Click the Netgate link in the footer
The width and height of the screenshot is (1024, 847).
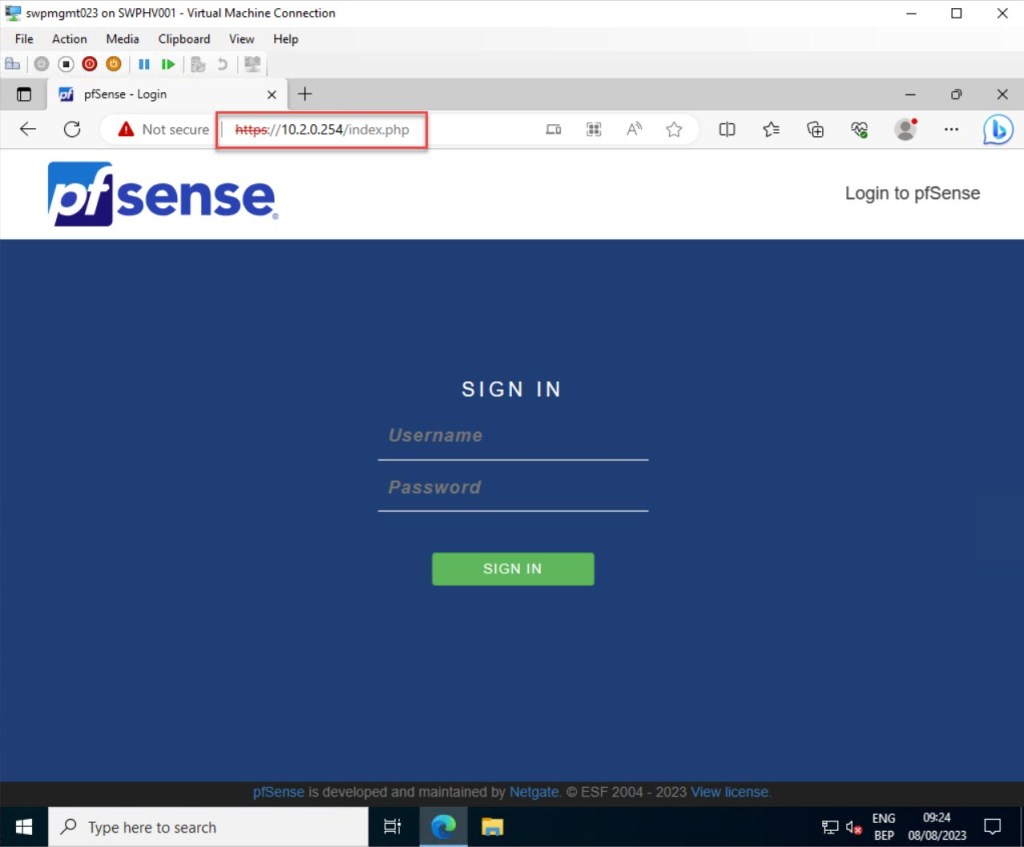click(x=534, y=792)
